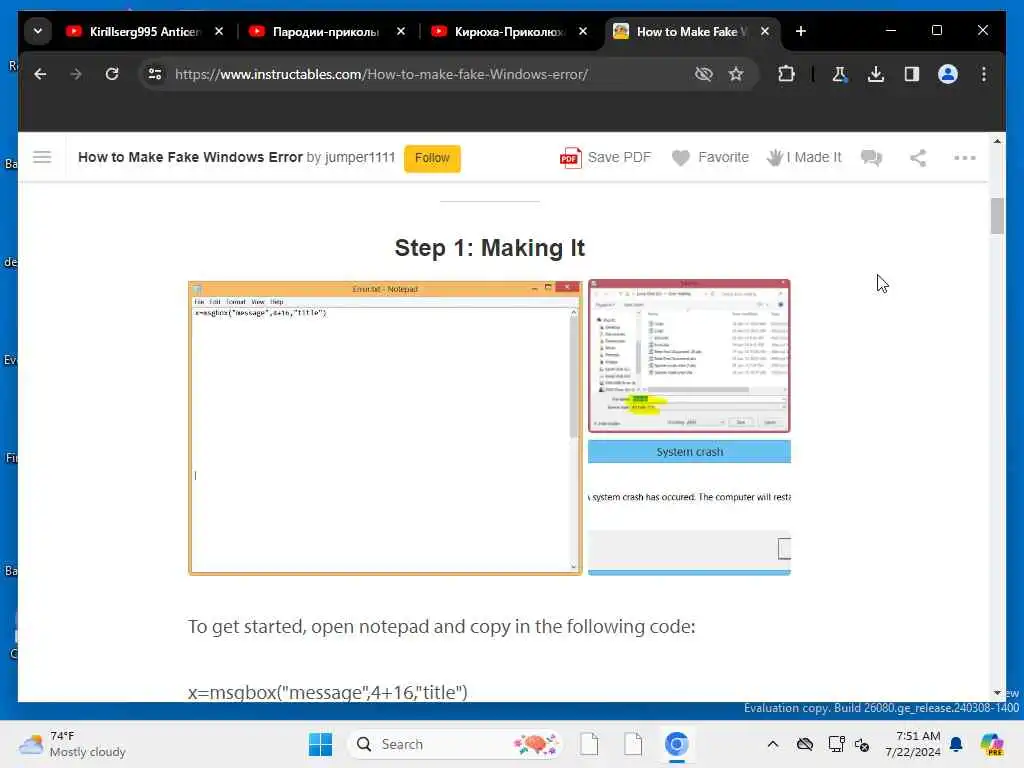Close the Кирюха-Приколюха tab

coord(583,31)
